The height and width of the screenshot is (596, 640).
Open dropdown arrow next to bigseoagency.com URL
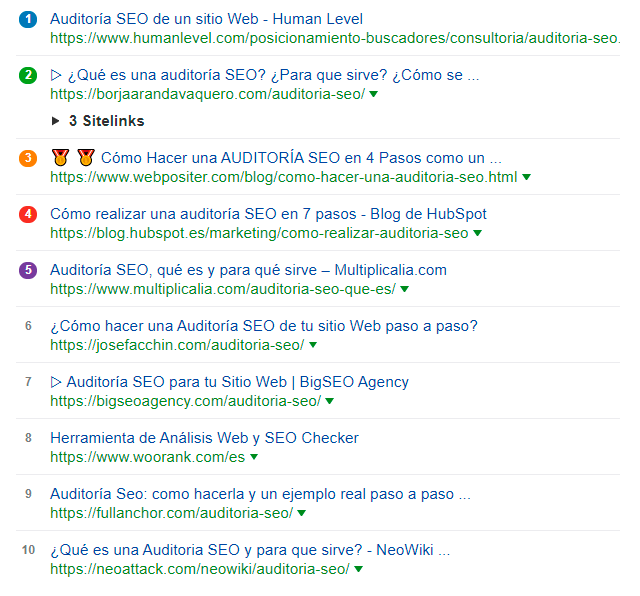(330, 401)
